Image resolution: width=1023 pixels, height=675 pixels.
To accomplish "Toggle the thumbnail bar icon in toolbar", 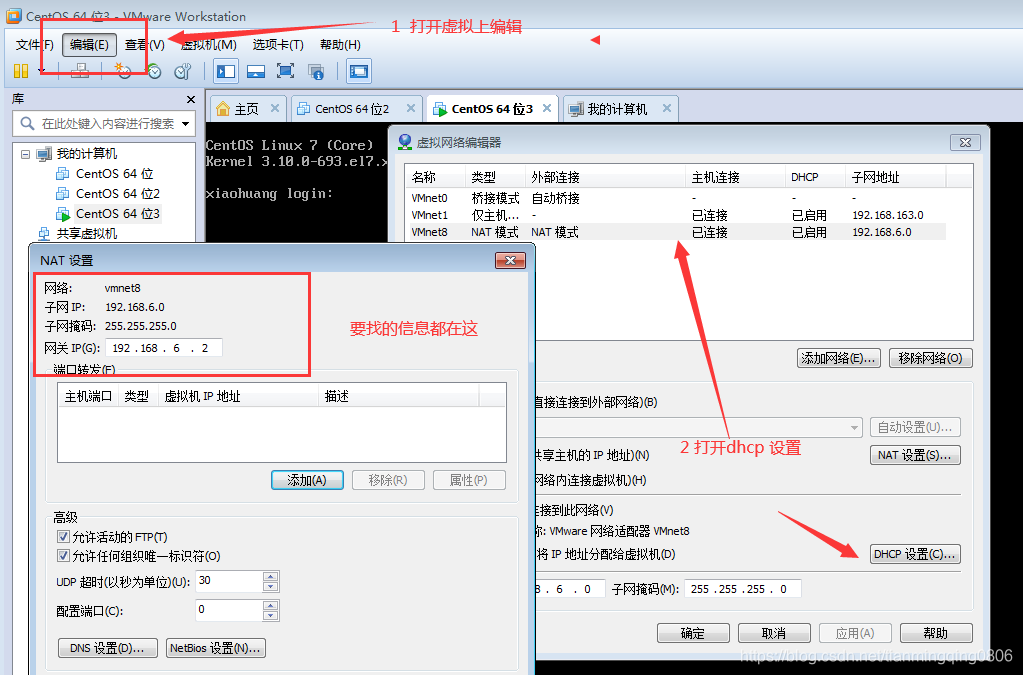I will point(256,71).
